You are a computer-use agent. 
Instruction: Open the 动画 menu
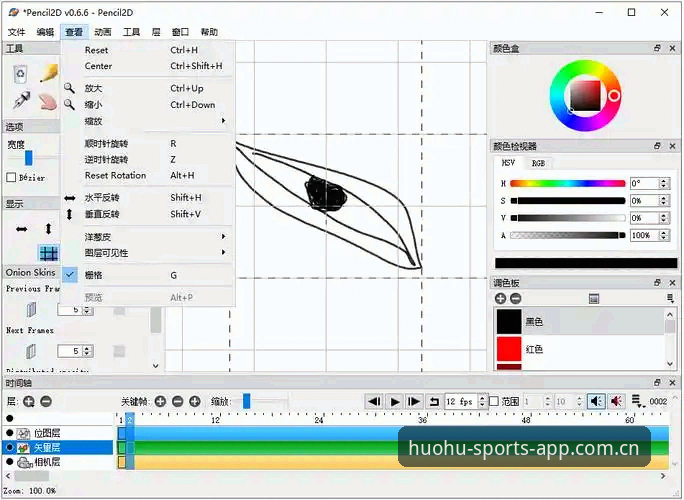pos(103,32)
